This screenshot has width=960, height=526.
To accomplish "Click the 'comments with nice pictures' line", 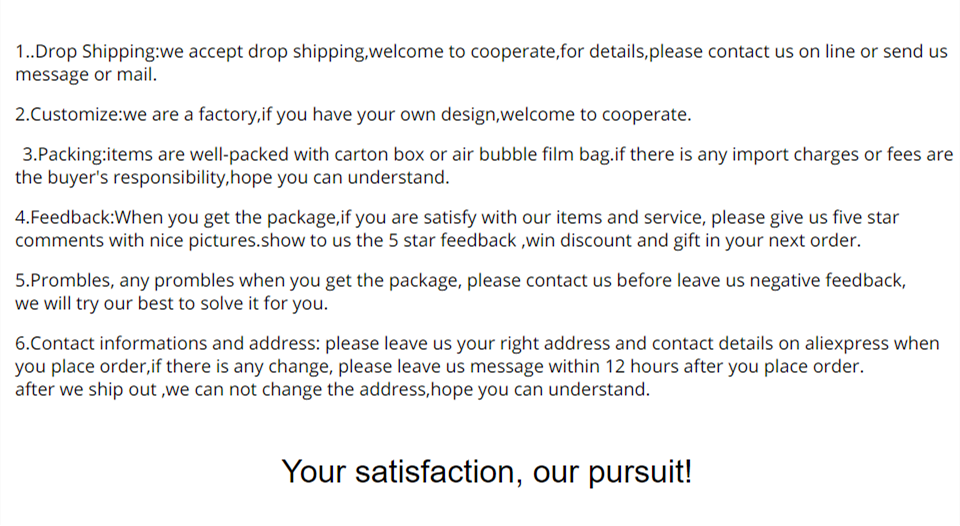I will (x=438, y=241).
